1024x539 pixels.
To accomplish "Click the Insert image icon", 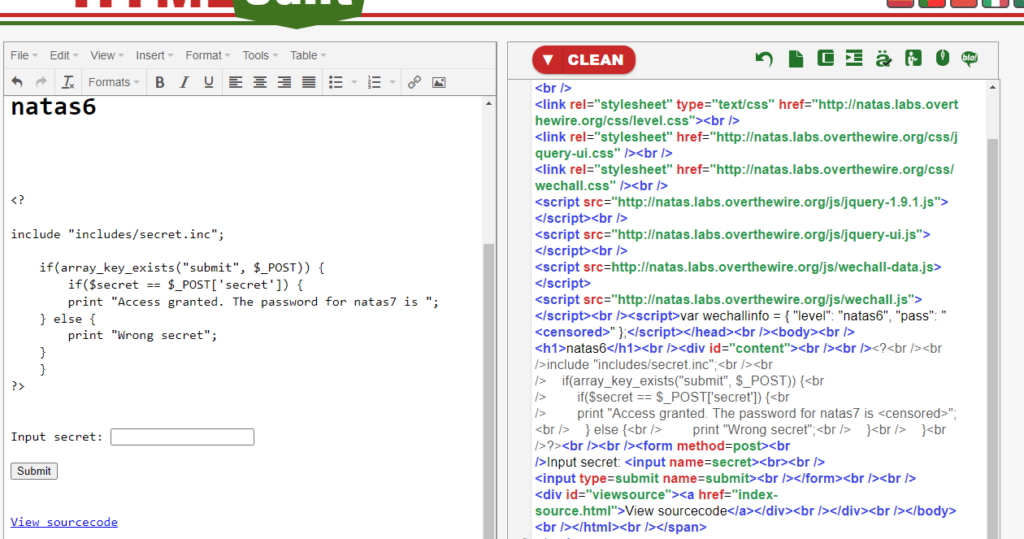I will tap(438, 82).
